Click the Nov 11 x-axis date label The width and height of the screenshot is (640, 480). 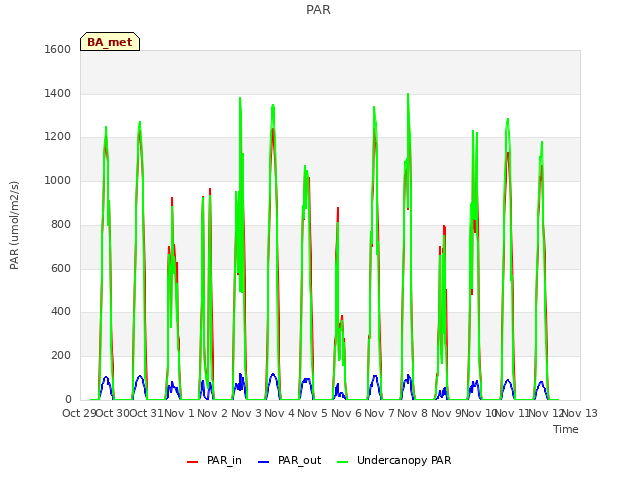click(513, 413)
